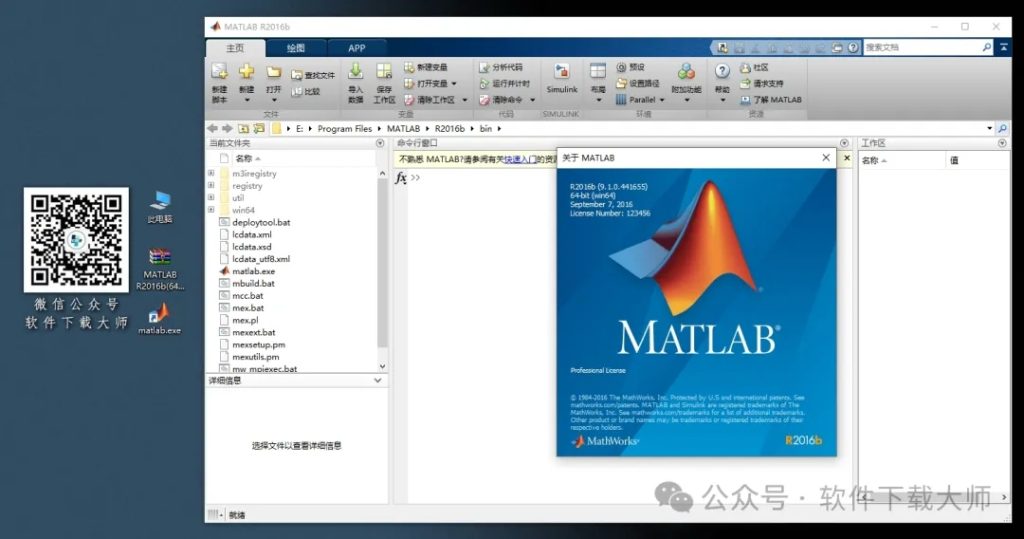Expand the util folder node

(x=211, y=197)
